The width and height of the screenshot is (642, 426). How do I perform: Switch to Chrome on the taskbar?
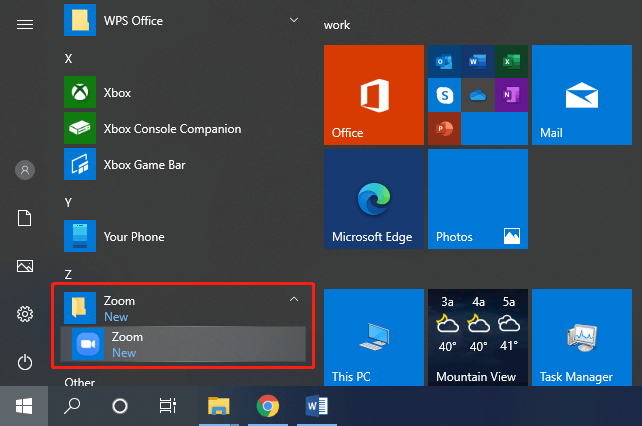[268, 406]
